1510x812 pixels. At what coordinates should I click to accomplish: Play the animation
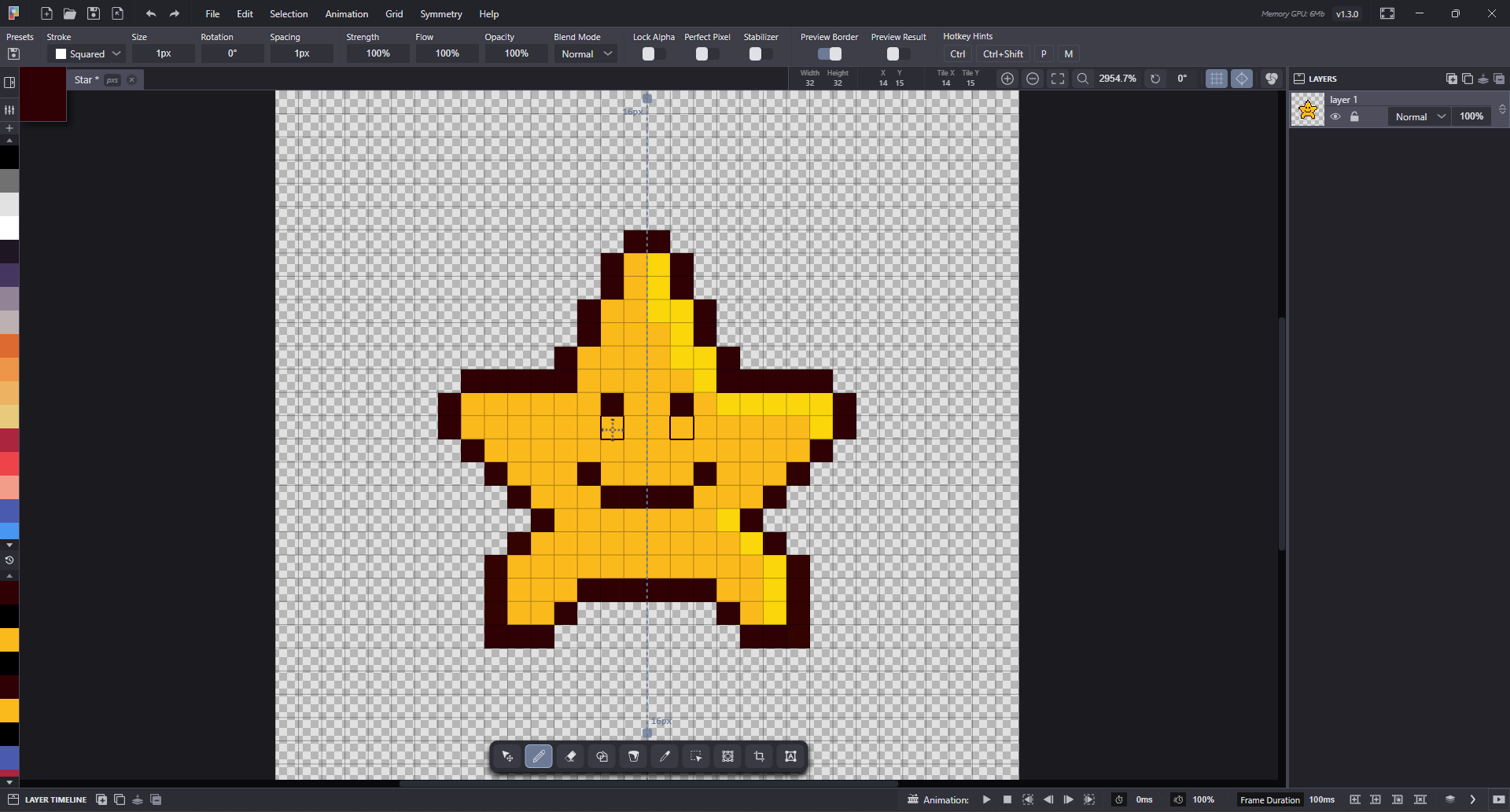click(x=986, y=799)
